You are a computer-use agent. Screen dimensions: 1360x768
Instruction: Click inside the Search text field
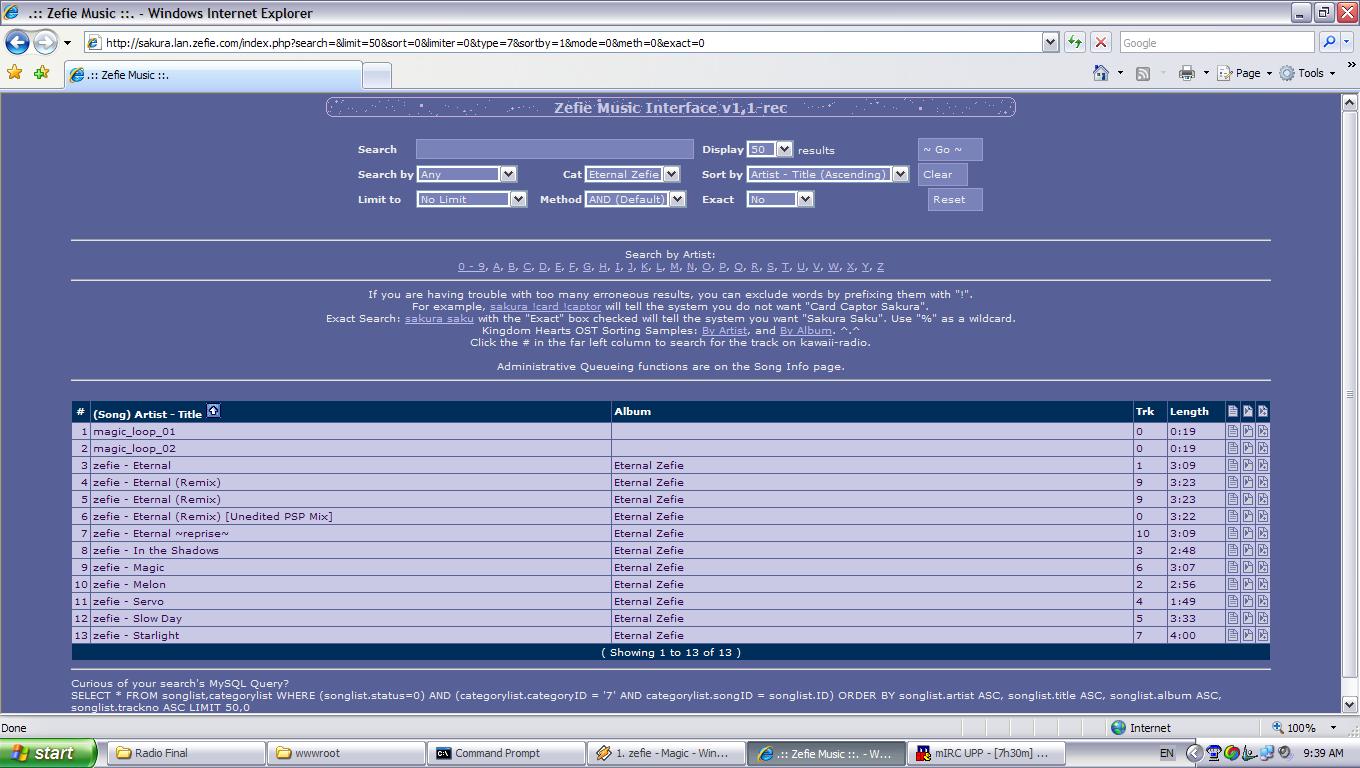(554, 149)
